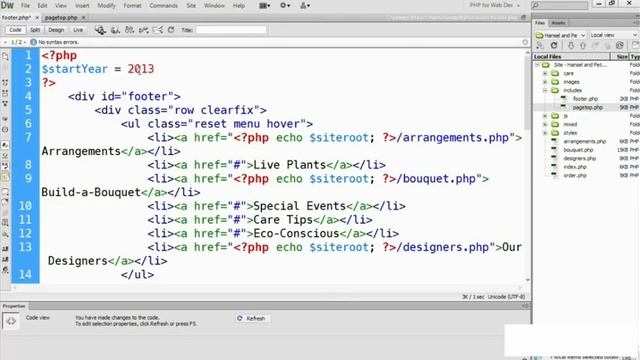Open the Insert menu
Viewport: 640px width, 360px height.
[x=82, y=6]
